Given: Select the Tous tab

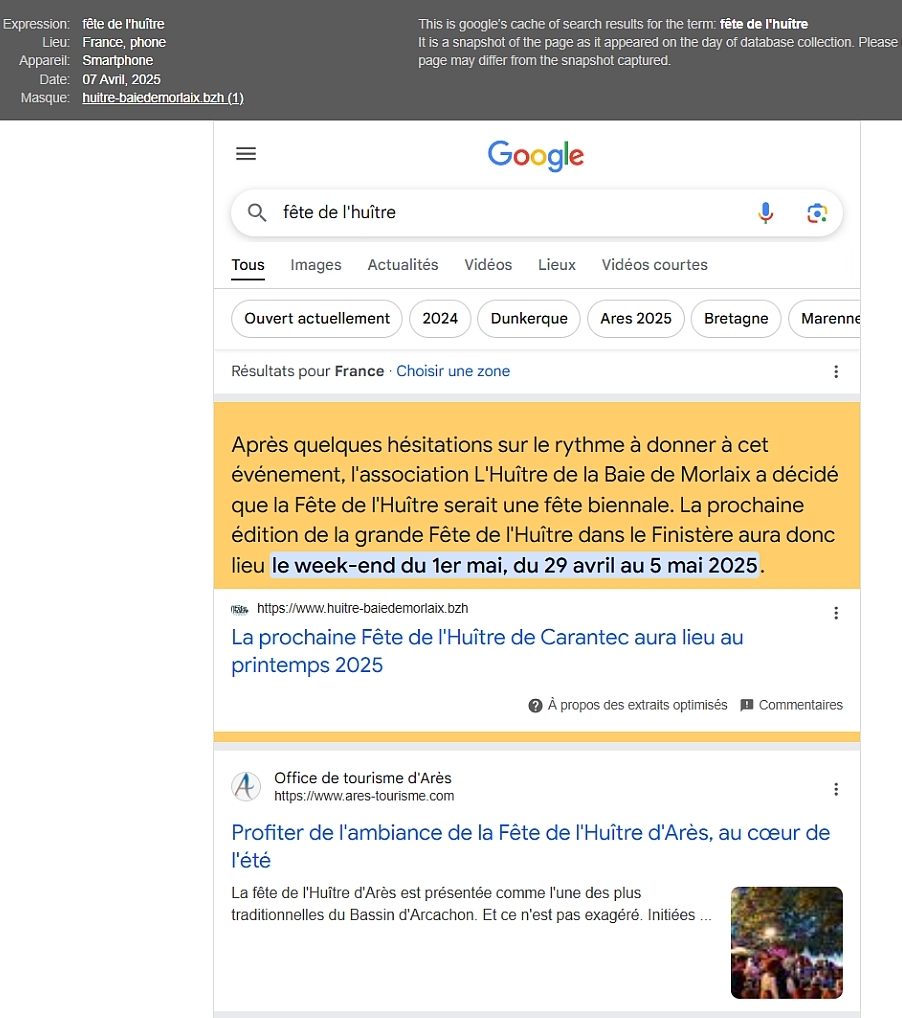Looking at the screenshot, I should (248, 265).
